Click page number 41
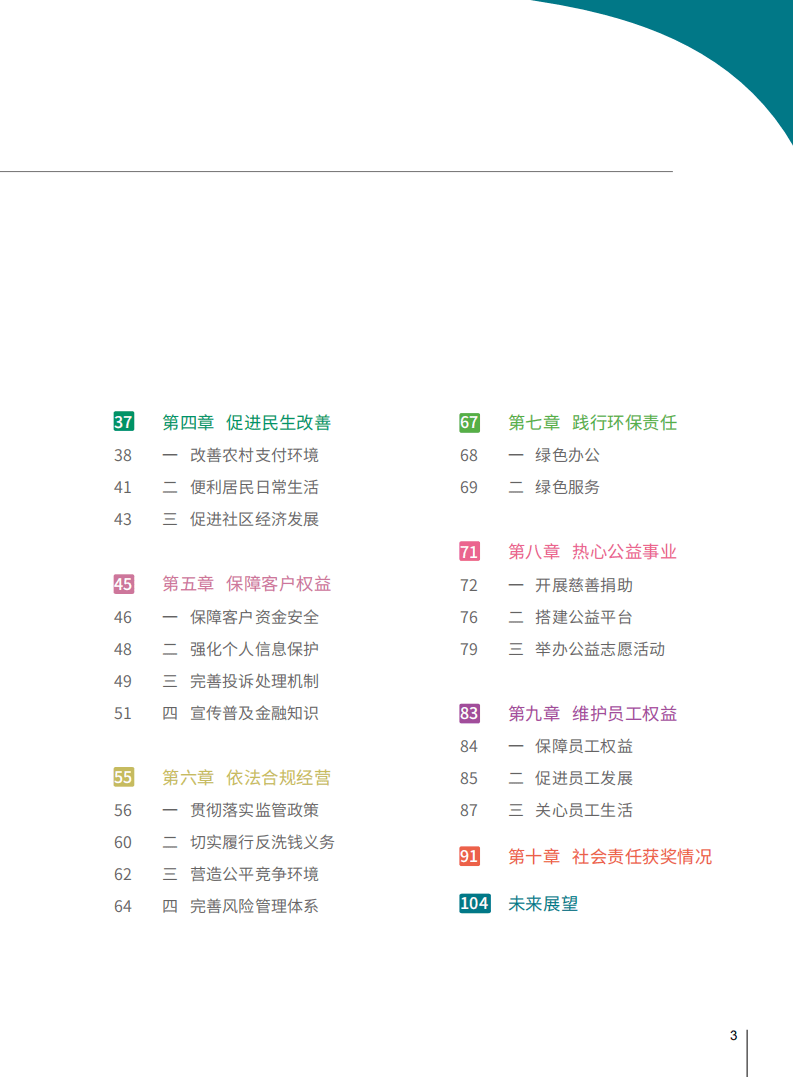 123,488
